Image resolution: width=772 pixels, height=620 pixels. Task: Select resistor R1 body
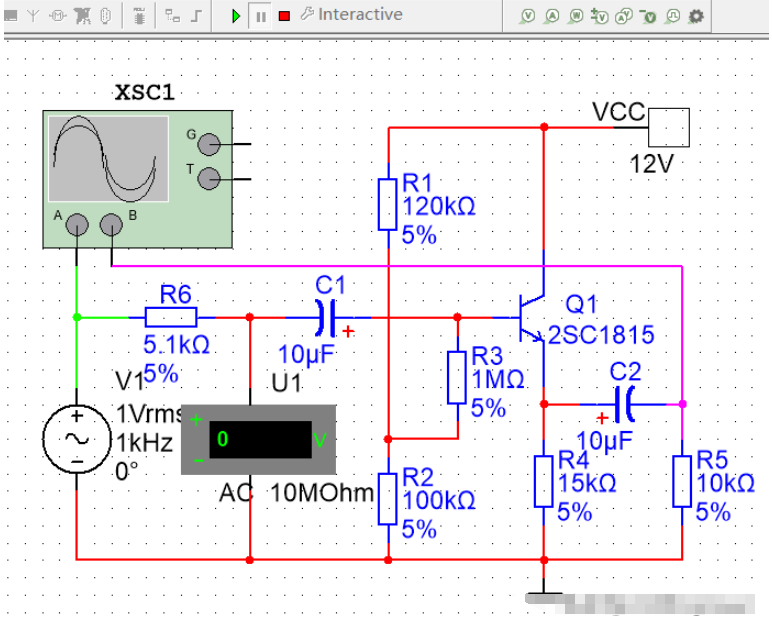click(387, 204)
